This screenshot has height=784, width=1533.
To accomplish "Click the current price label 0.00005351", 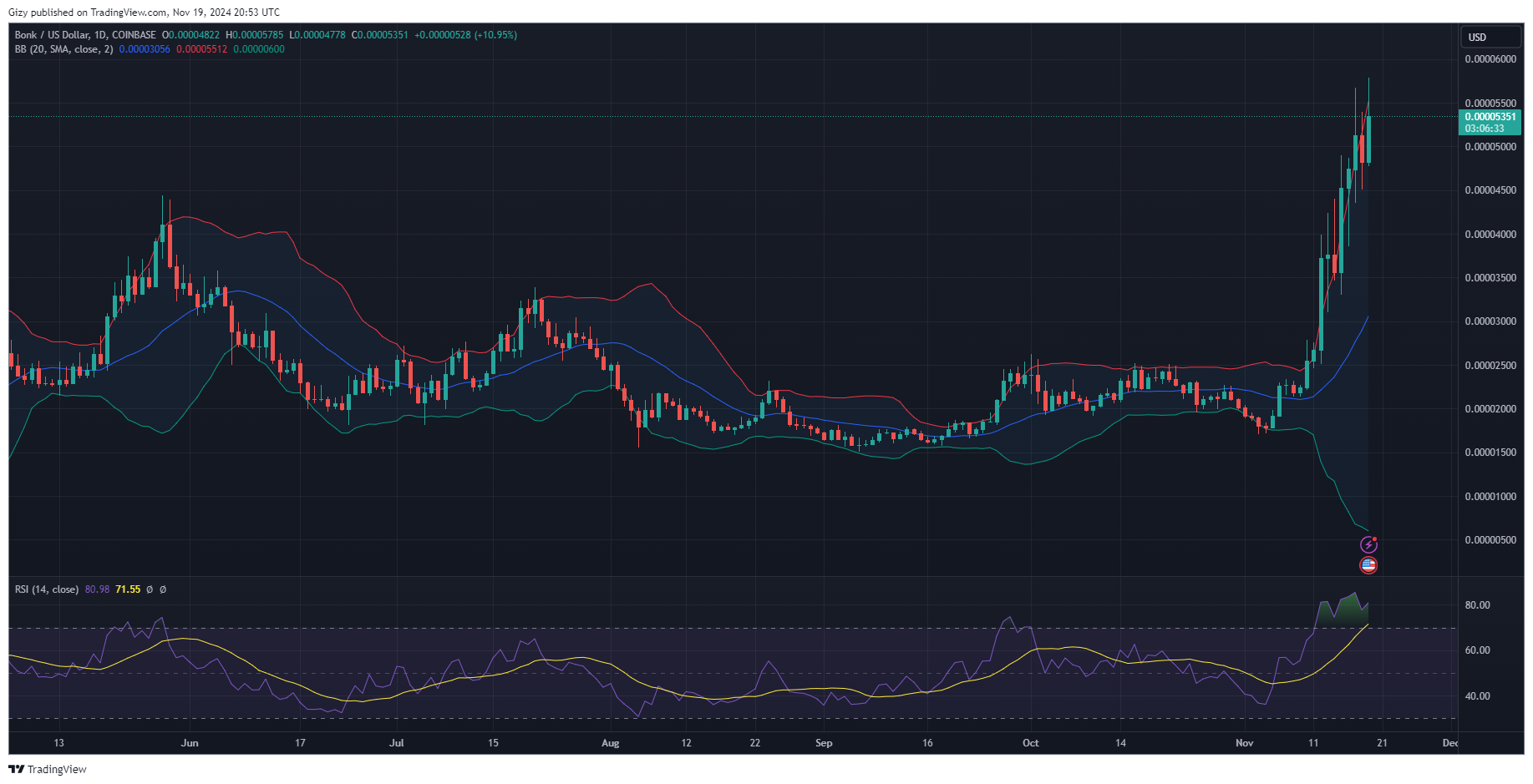I will pos(1490,117).
